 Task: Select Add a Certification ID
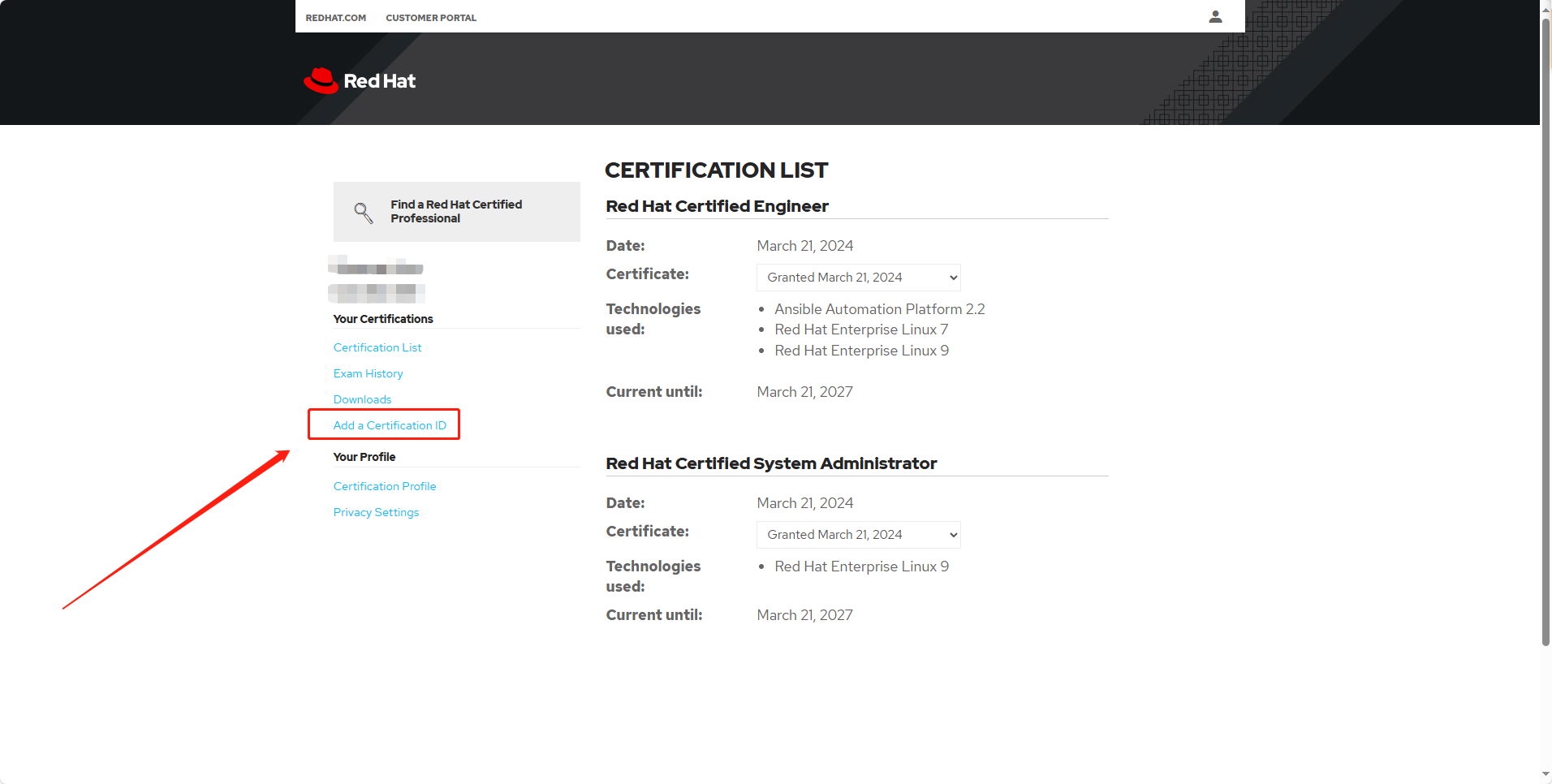390,425
